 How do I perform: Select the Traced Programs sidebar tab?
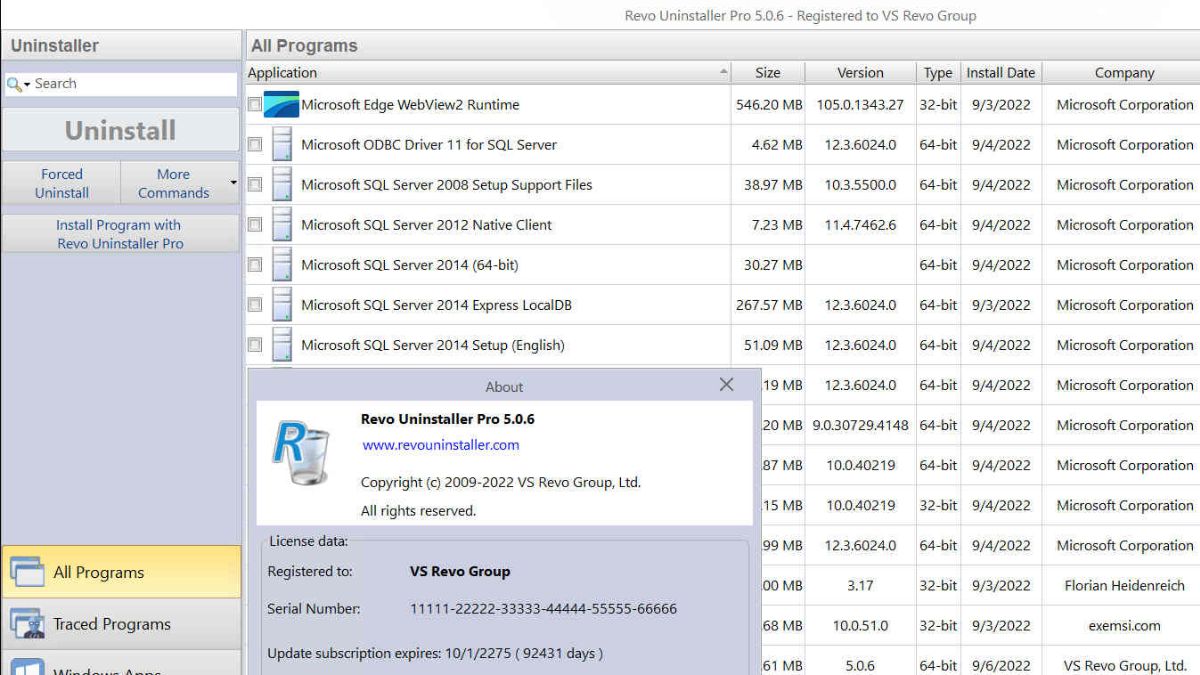pos(121,624)
